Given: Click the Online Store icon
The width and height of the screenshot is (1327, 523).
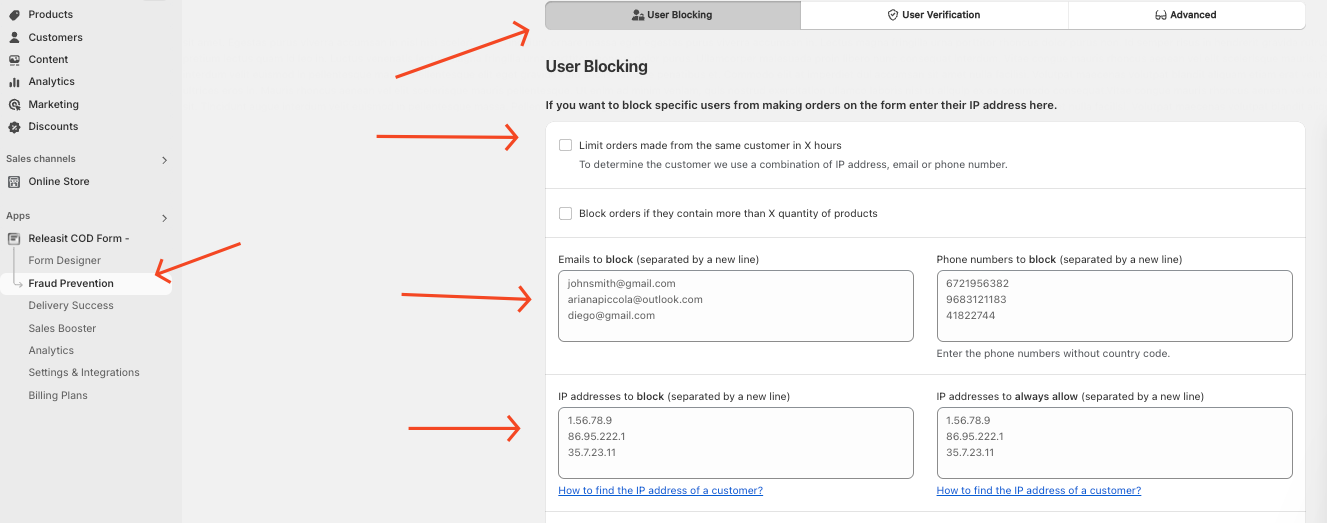Looking at the screenshot, I should pyautogui.click(x=14, y=182).
